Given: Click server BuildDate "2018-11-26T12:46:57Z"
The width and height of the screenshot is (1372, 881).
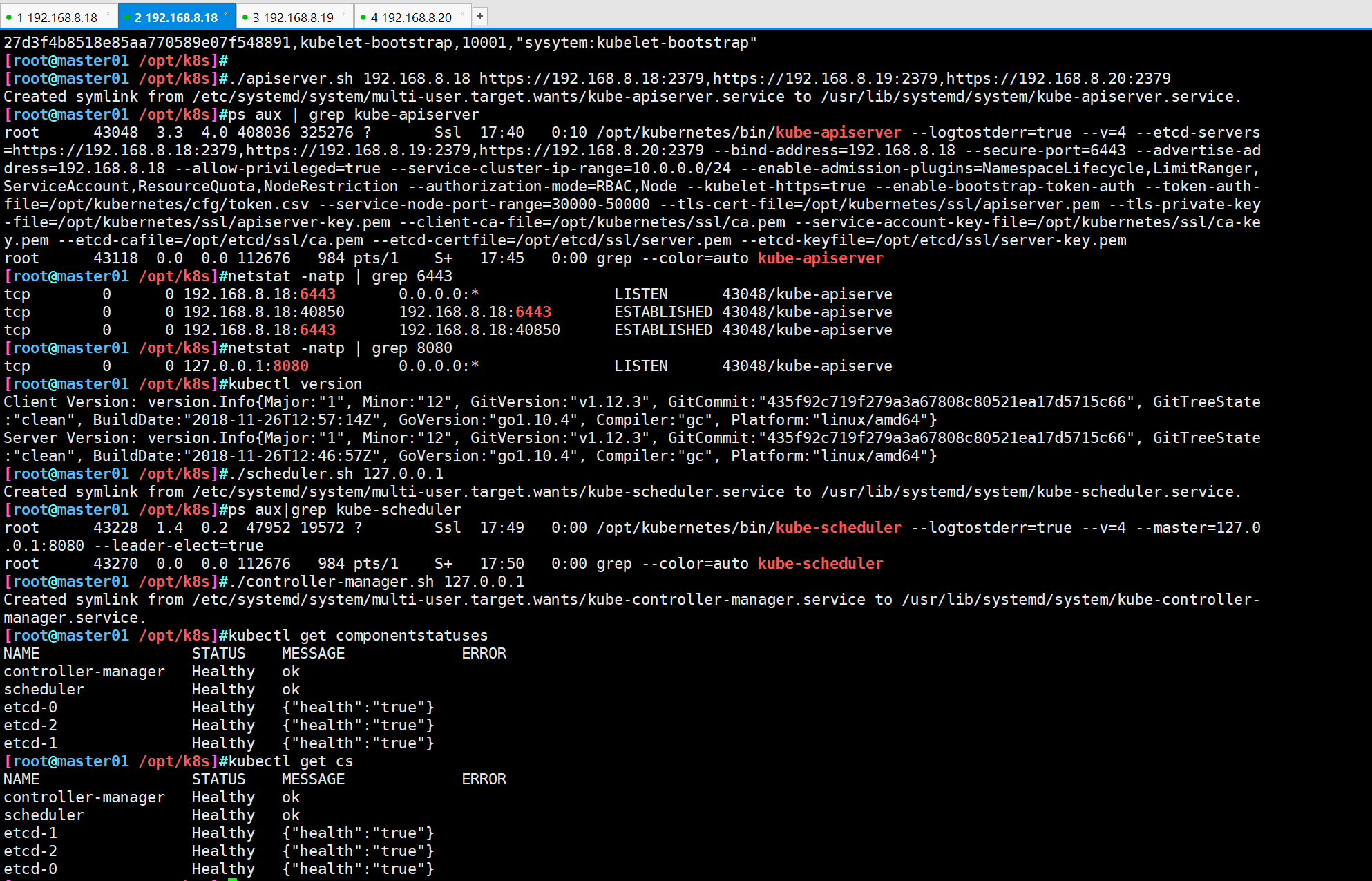Looking at the screenshot, I should click(281, 456).
